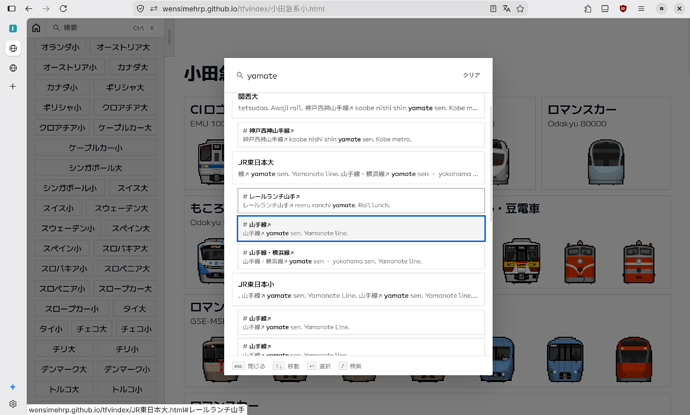Open the JR東日本小 search result
The width and height of the screenshot is (690, 415).
pyautogui.click(x=358, y=290)
